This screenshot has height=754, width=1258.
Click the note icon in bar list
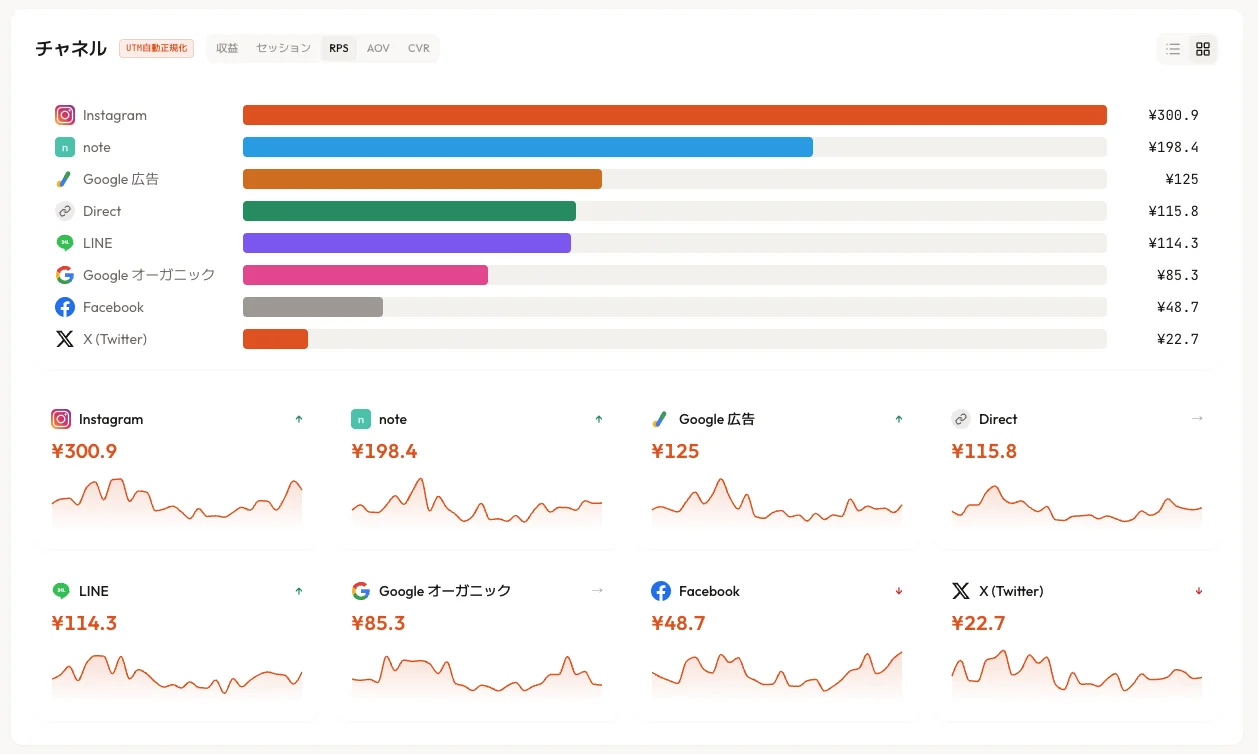(x=65, y=147)
